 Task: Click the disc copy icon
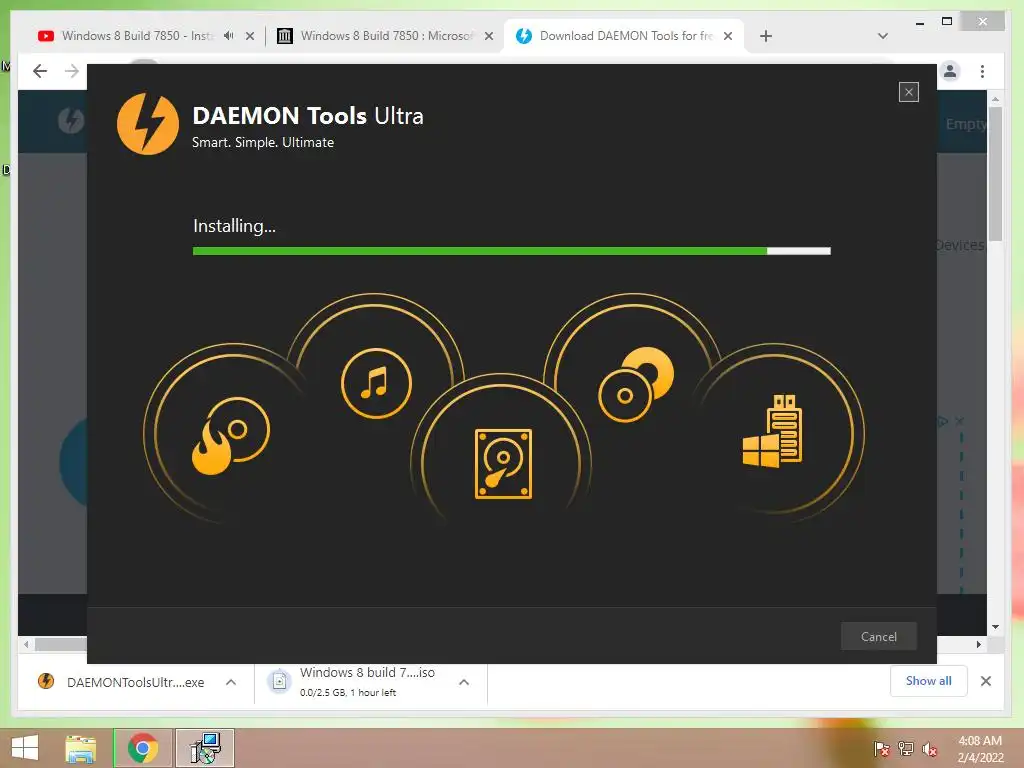[636, 384]
